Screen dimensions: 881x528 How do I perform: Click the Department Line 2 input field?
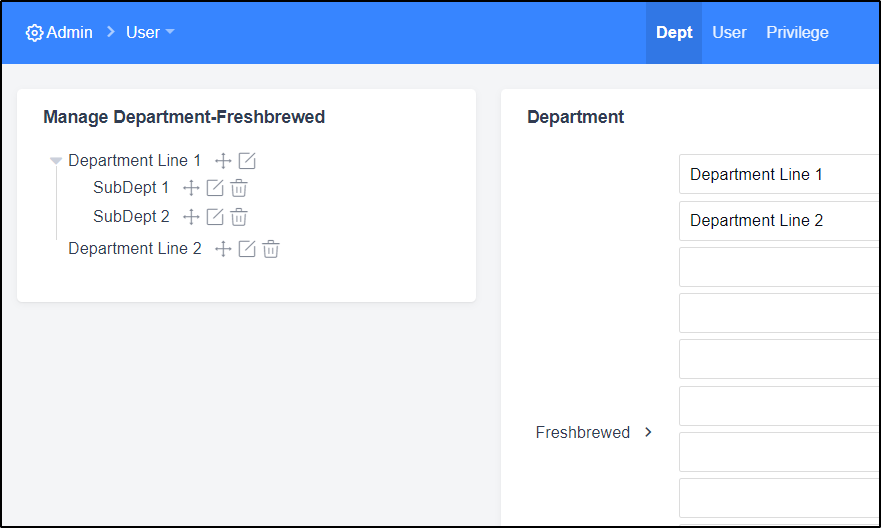(x=779, y=221)
